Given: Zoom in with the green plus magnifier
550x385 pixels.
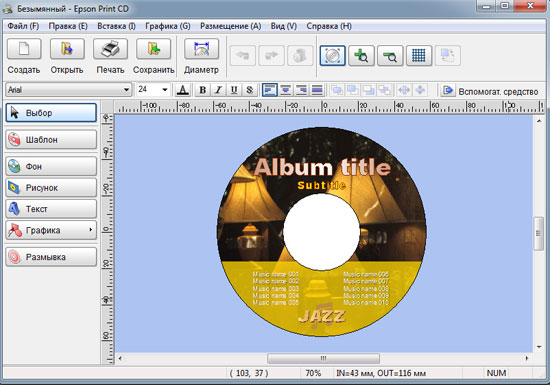Looking at the screenshot, I should (361, 55).
